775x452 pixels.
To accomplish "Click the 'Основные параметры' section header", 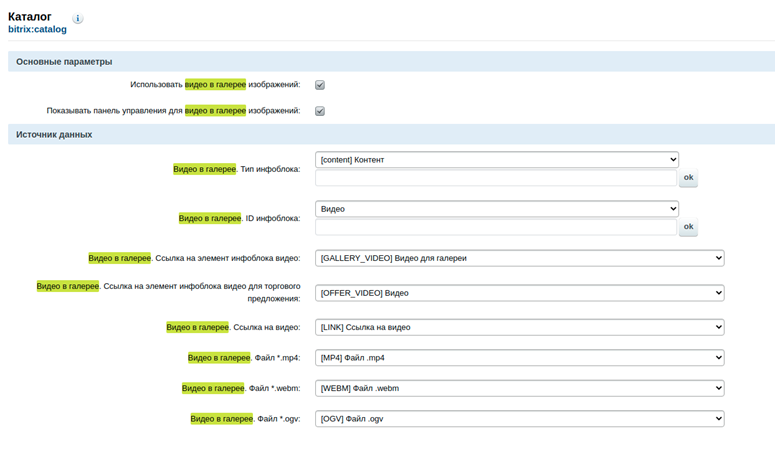I will coord(64,62).
